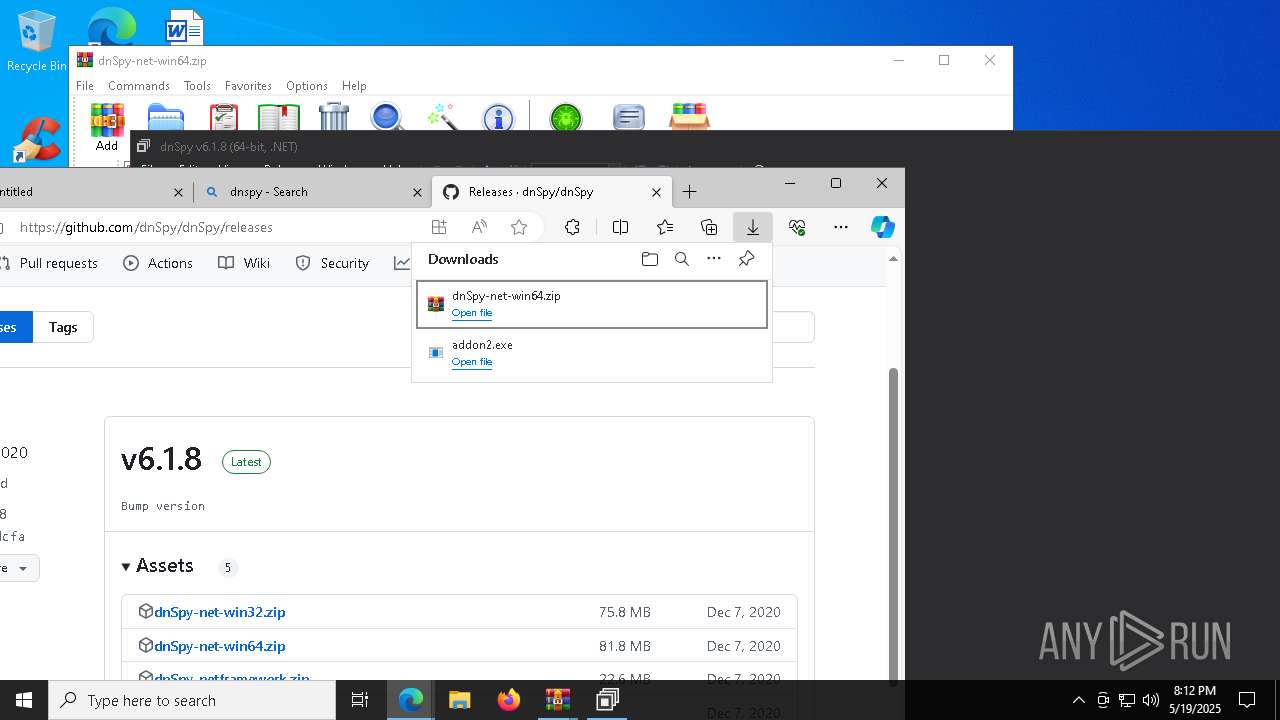Open GitHub Pull requests tab
The height and width of the screenshot is (720, 1280).
coord(49,263)
